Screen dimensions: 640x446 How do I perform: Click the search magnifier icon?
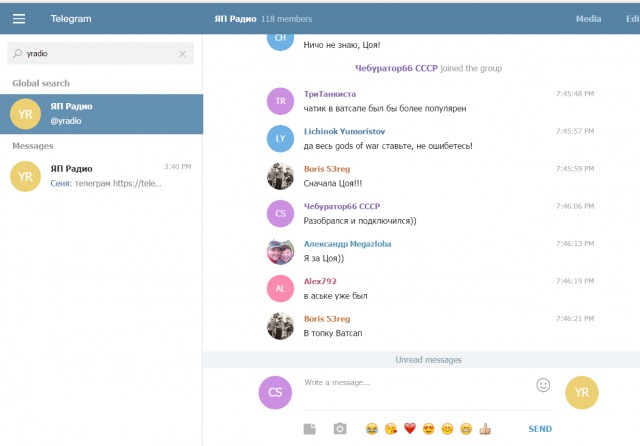(x=18, y=53)
